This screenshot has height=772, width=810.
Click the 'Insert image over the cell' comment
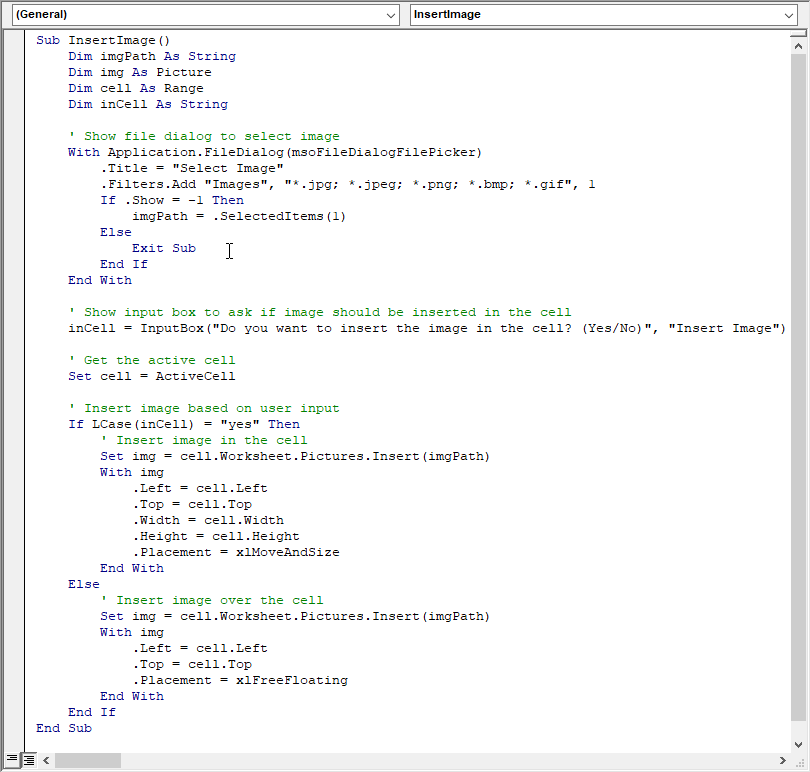pos(212,600)
